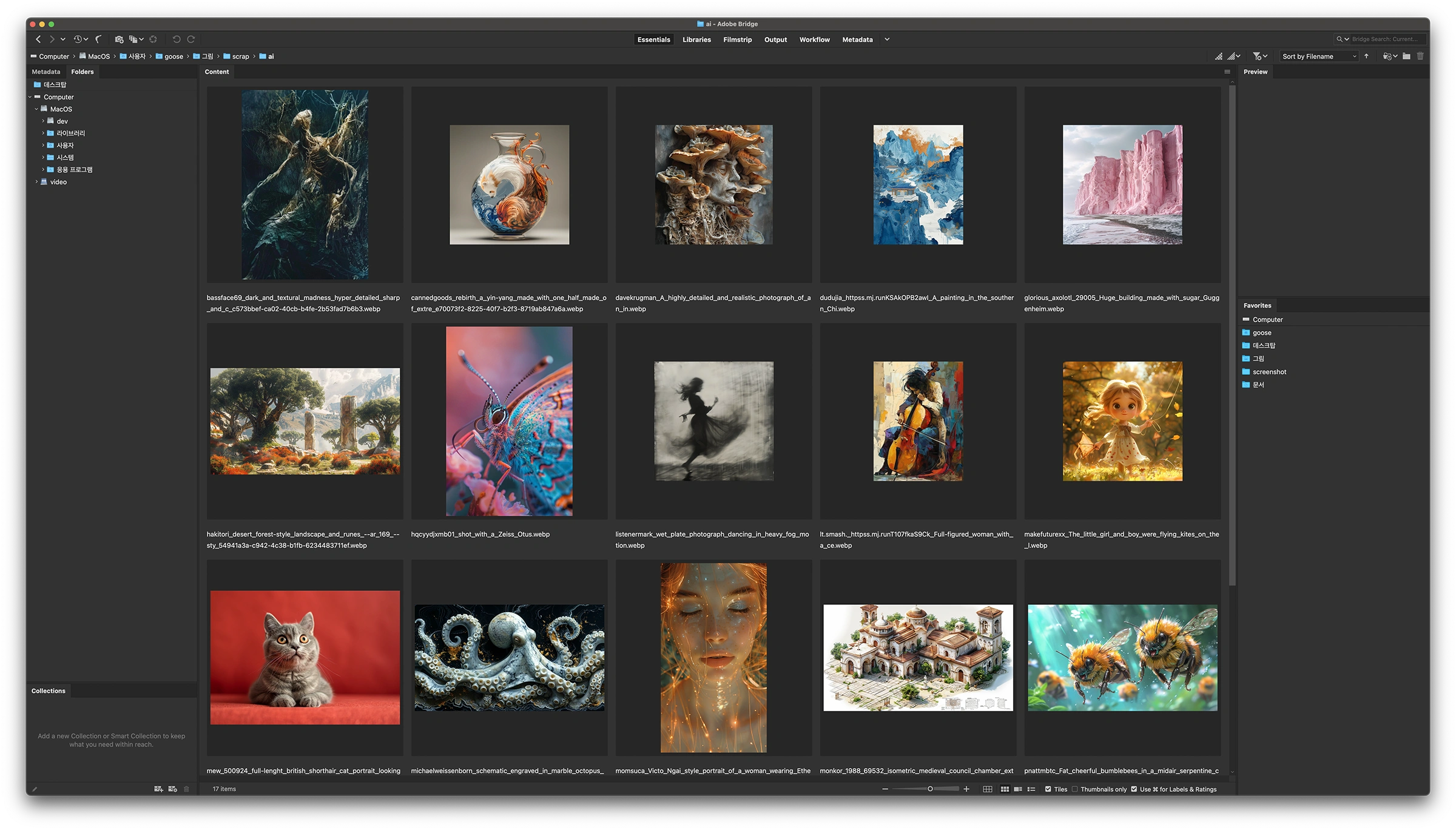Expand the video drive in tree

(36, 182)
